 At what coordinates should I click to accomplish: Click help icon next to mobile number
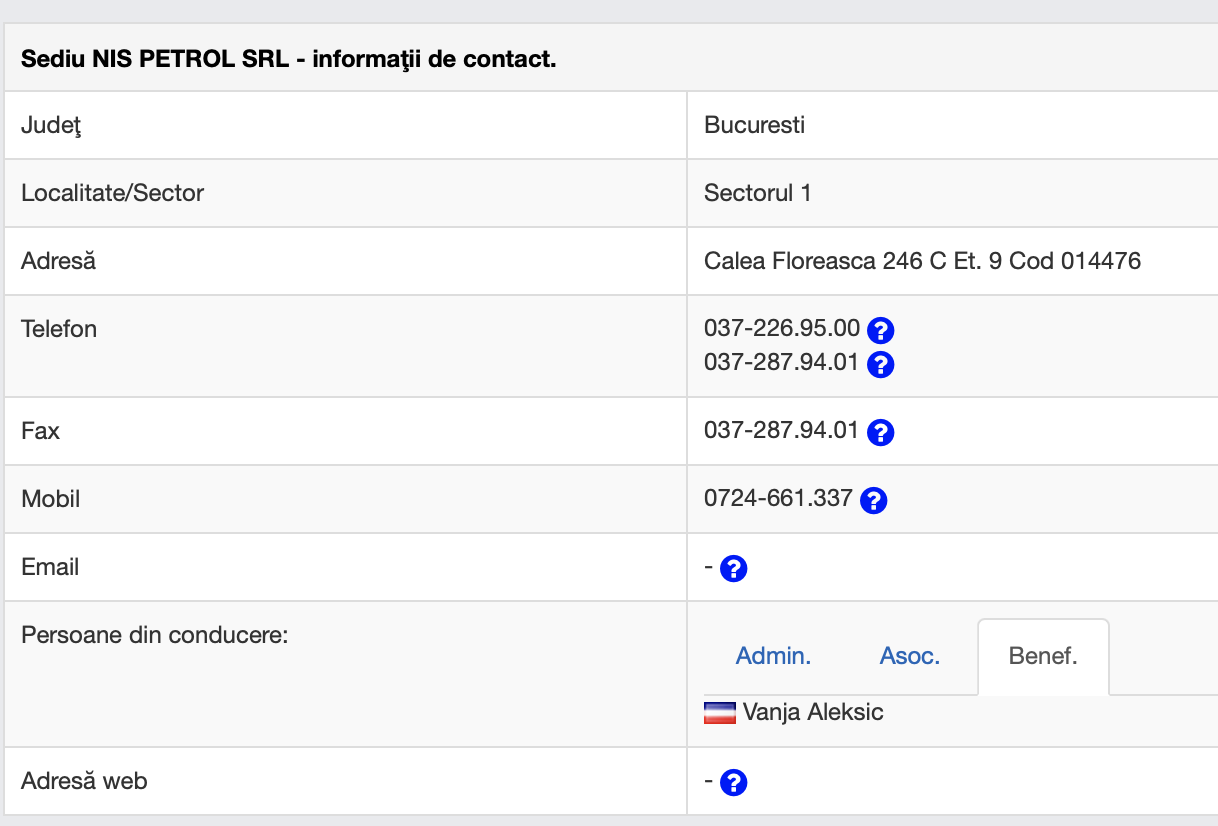(874, 500)
